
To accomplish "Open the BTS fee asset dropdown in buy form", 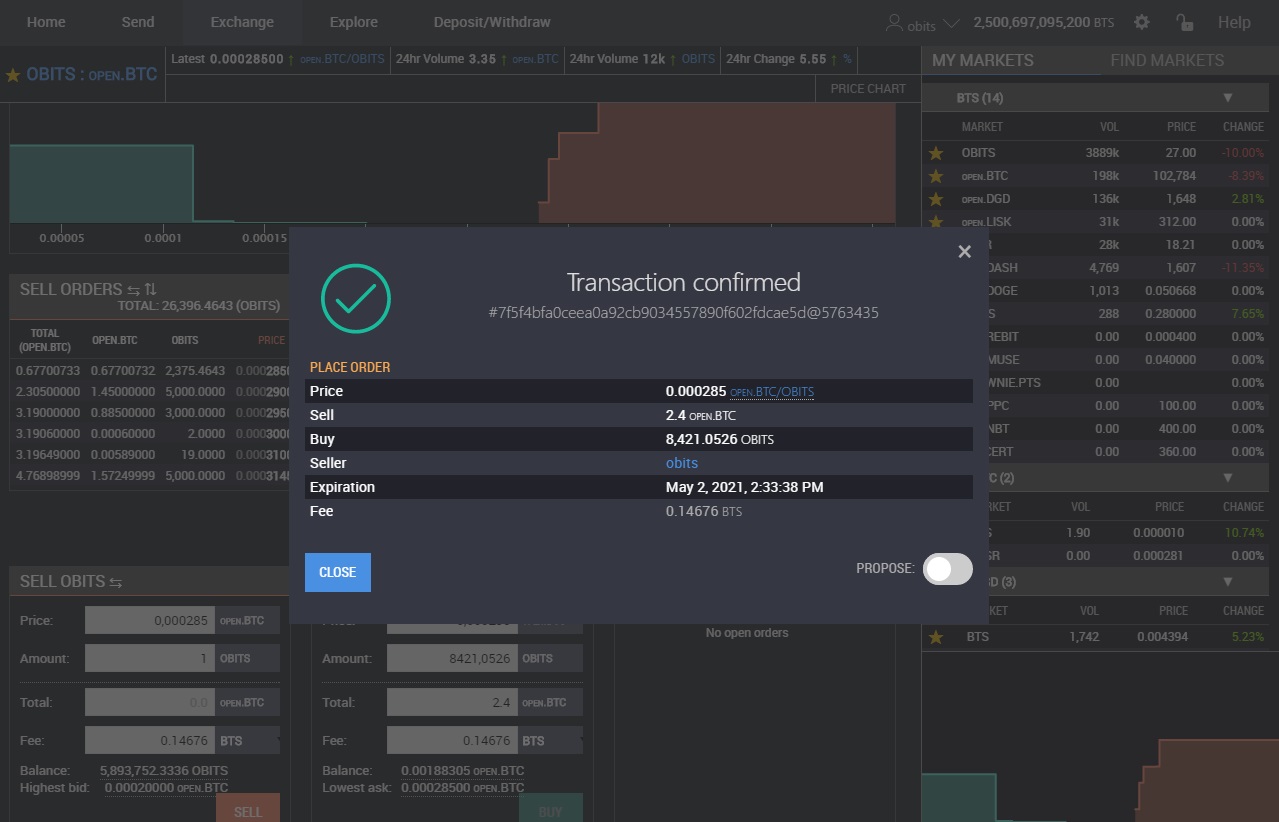I will pyautogui.click(x=549, y=741).
